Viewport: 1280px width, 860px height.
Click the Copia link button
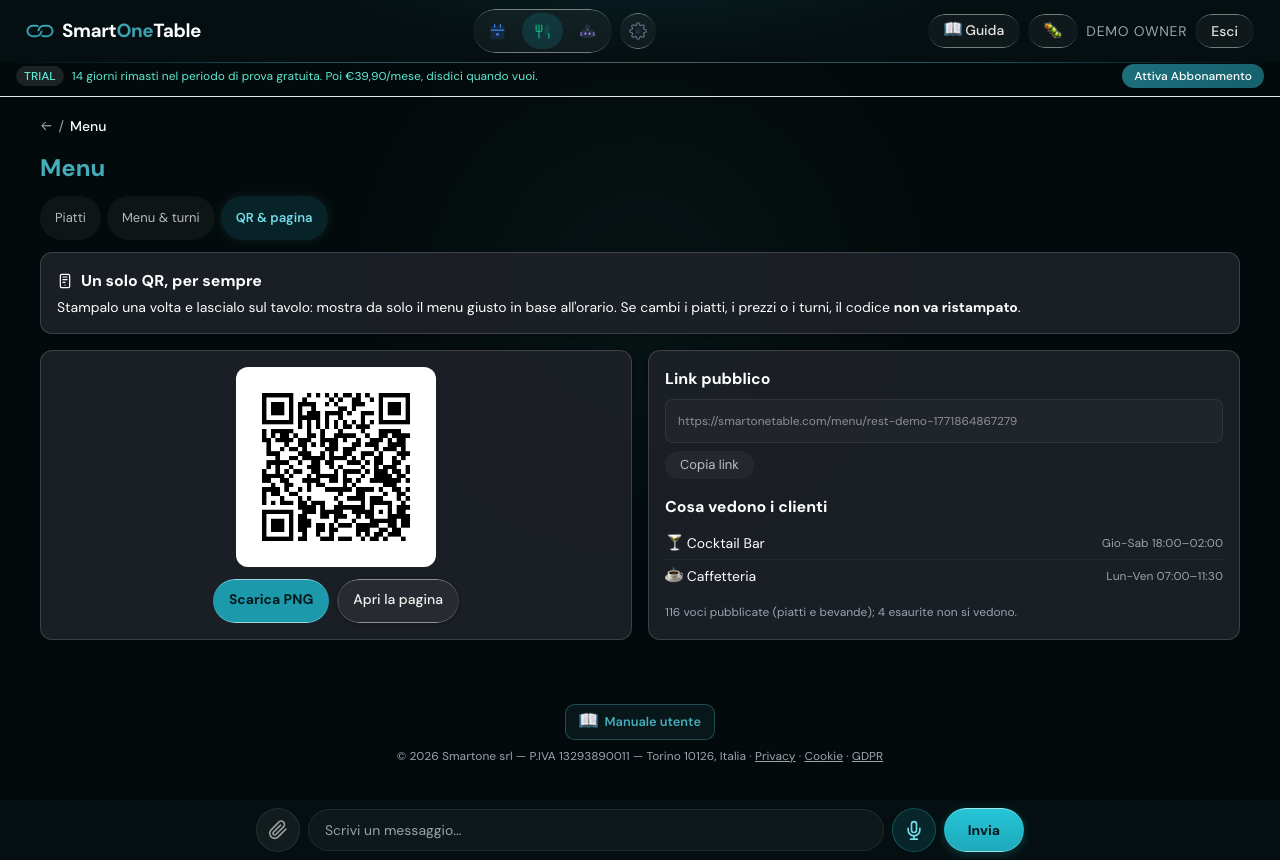(709, 465)
